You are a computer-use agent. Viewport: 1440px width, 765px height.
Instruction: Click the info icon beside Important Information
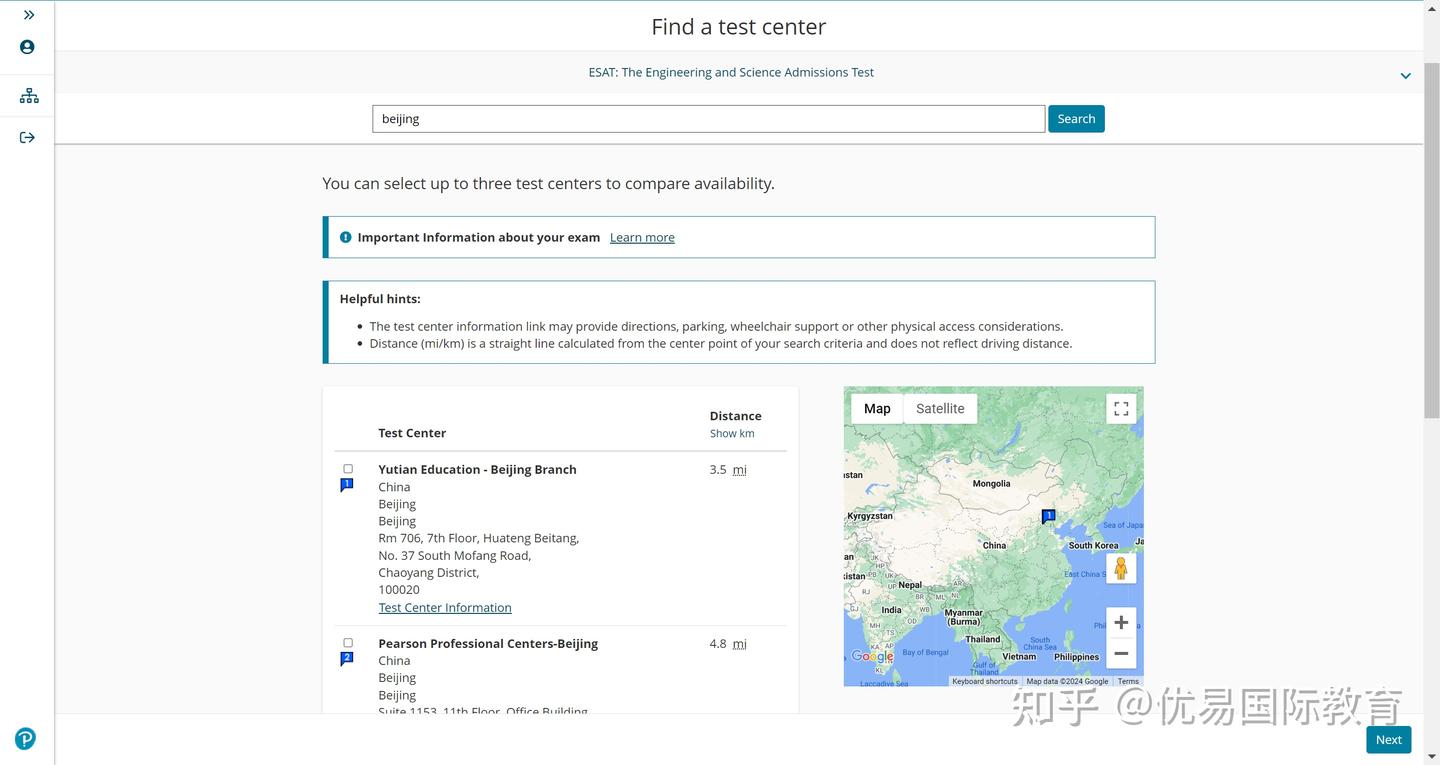click(346, 237)
